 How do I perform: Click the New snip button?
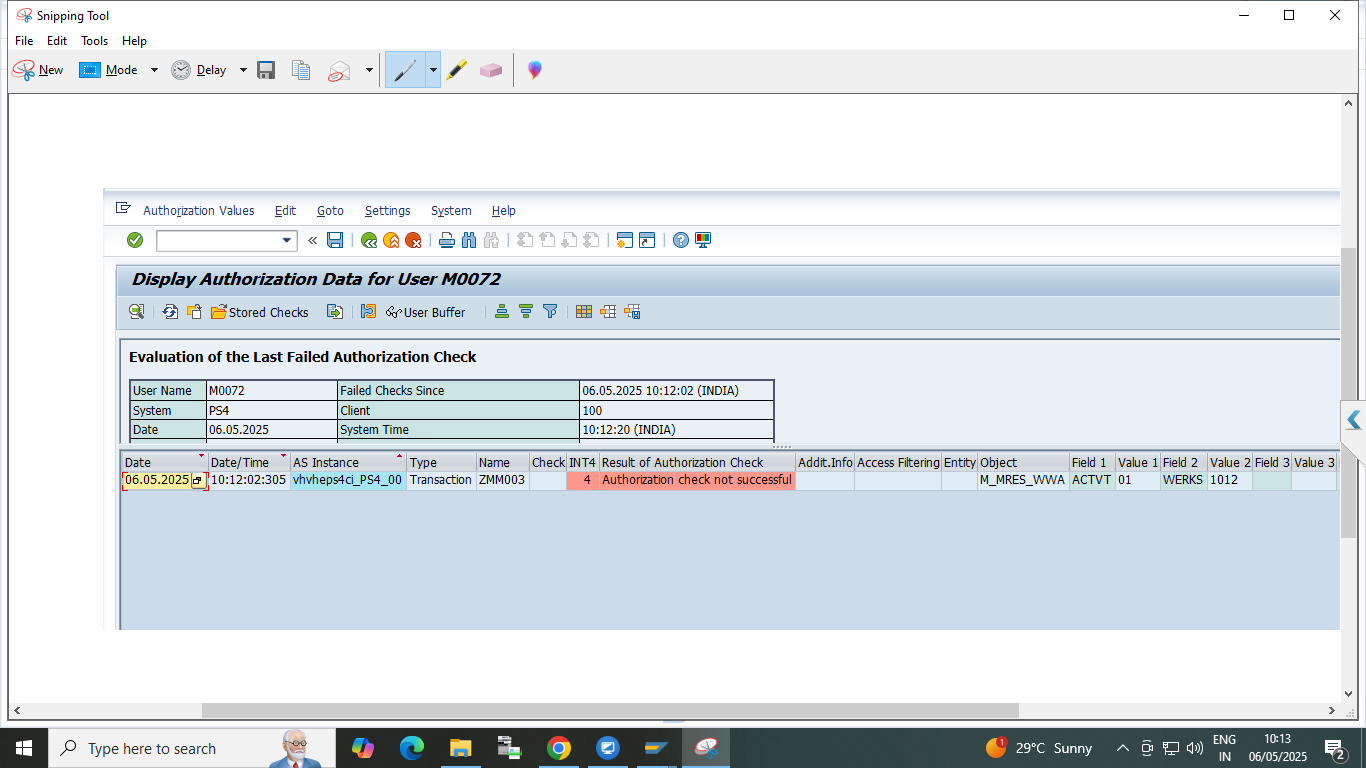coord(38,70)
